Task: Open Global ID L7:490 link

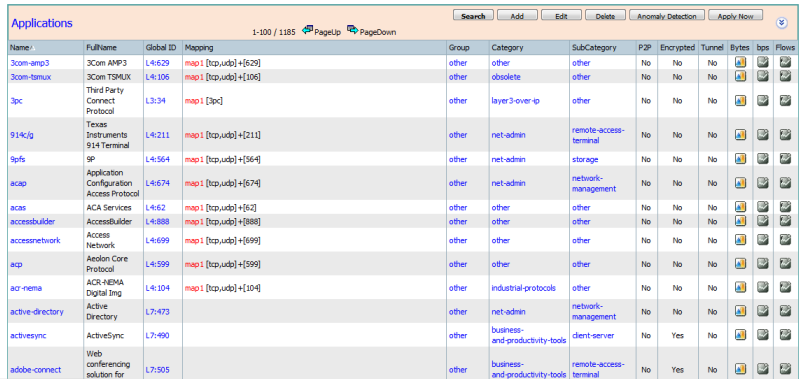Action: click(157, 335)
